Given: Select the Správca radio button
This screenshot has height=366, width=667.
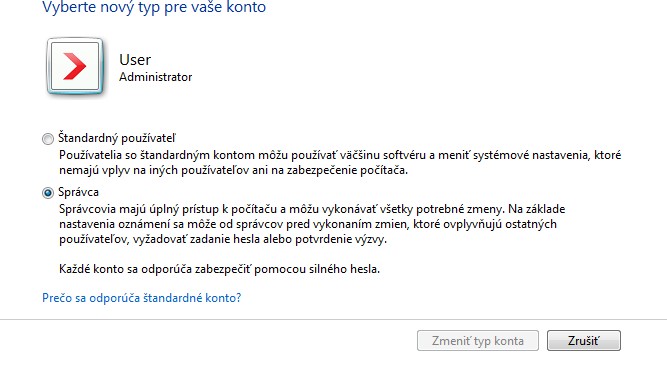Looking at the screenshot, I should [48, 193].
